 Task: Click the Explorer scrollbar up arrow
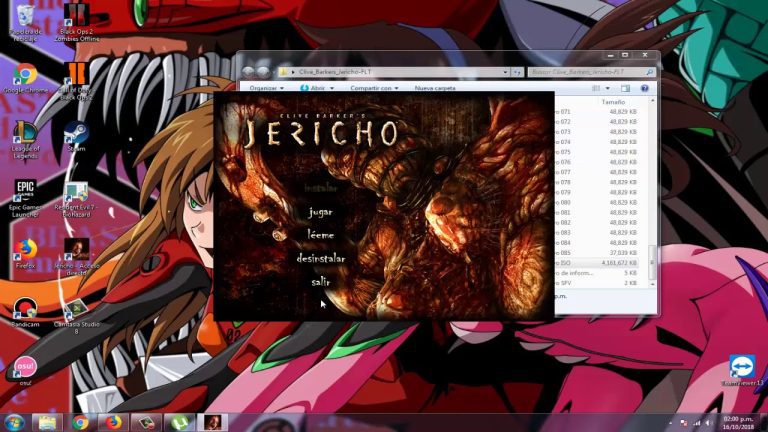652,101
